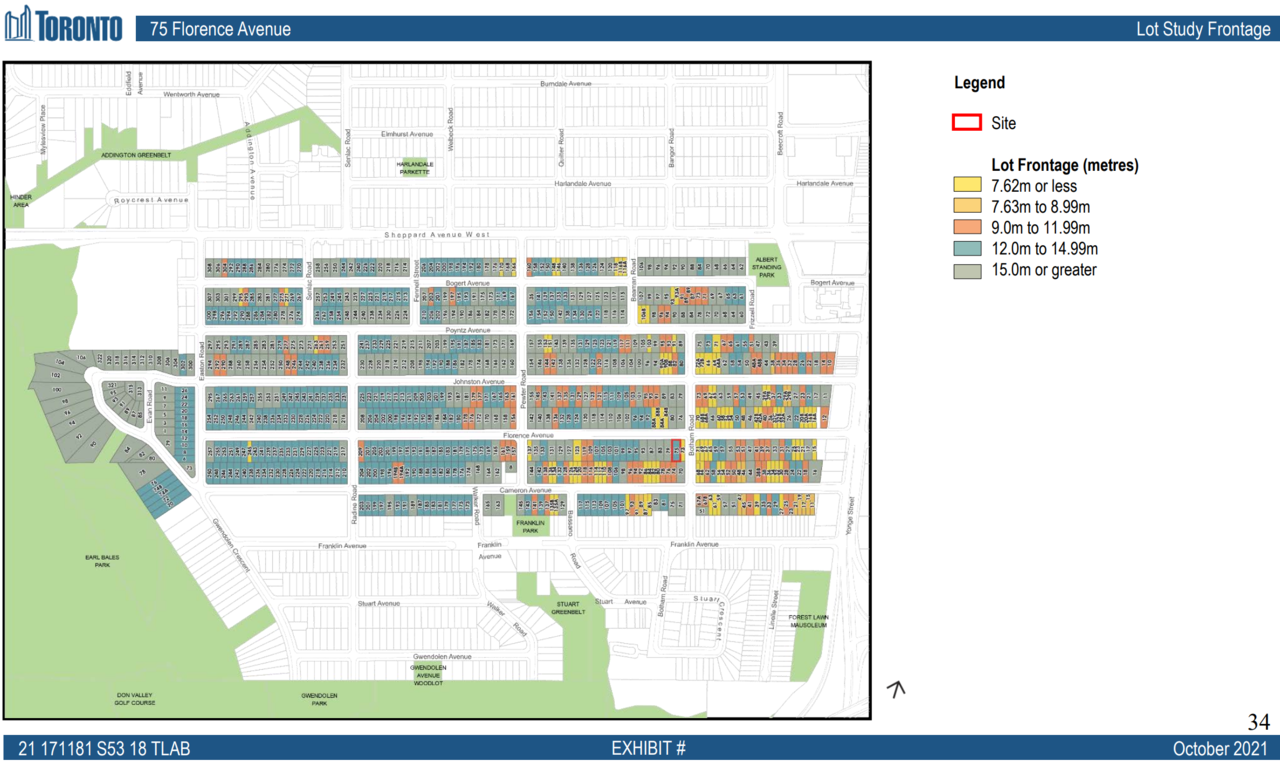The width and height of the screenshot is (1280, 764).
Task: Select the 7.63m to 8.99m legend swatch
Action: tap(967, 207)
